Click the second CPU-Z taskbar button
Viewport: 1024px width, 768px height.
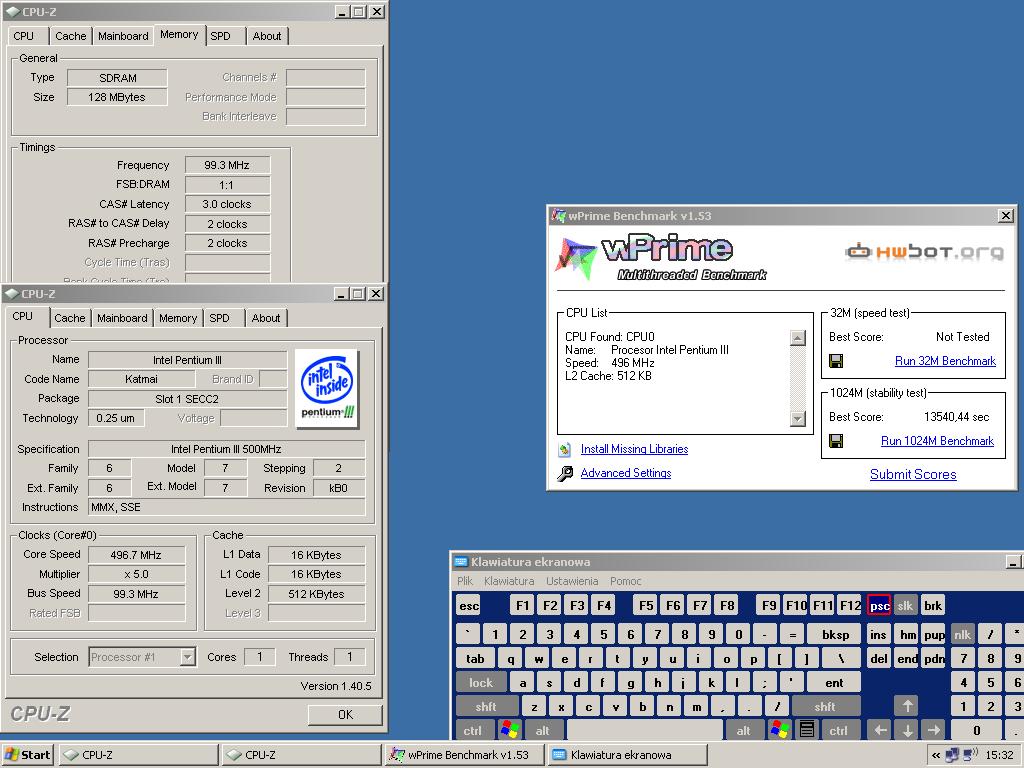tap(301, 755)
